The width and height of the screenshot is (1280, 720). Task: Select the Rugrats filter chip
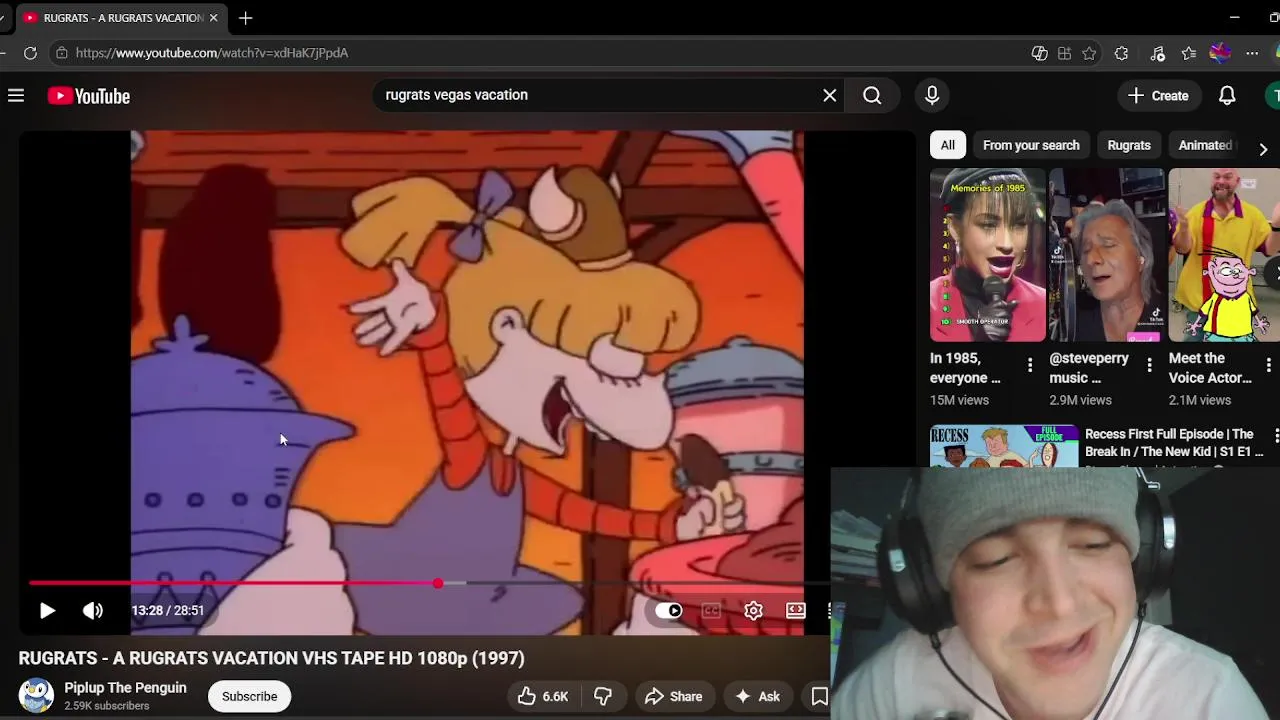[1129, 145]
